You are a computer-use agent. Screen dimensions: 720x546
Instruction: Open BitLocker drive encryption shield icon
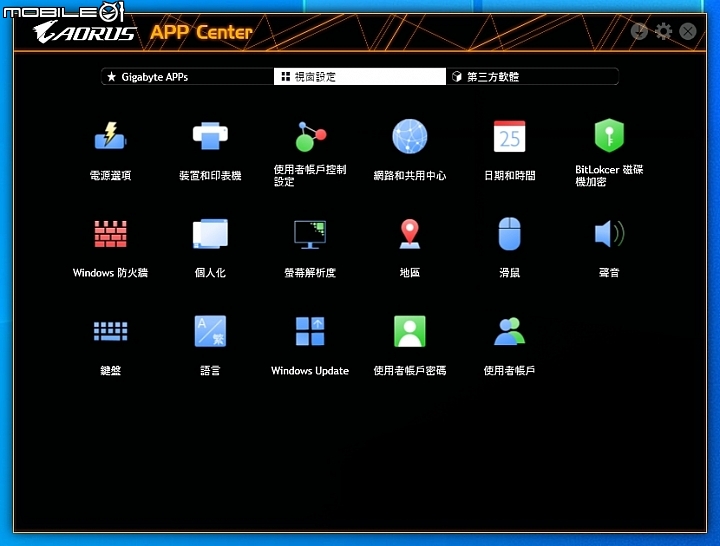coord(609,135)
